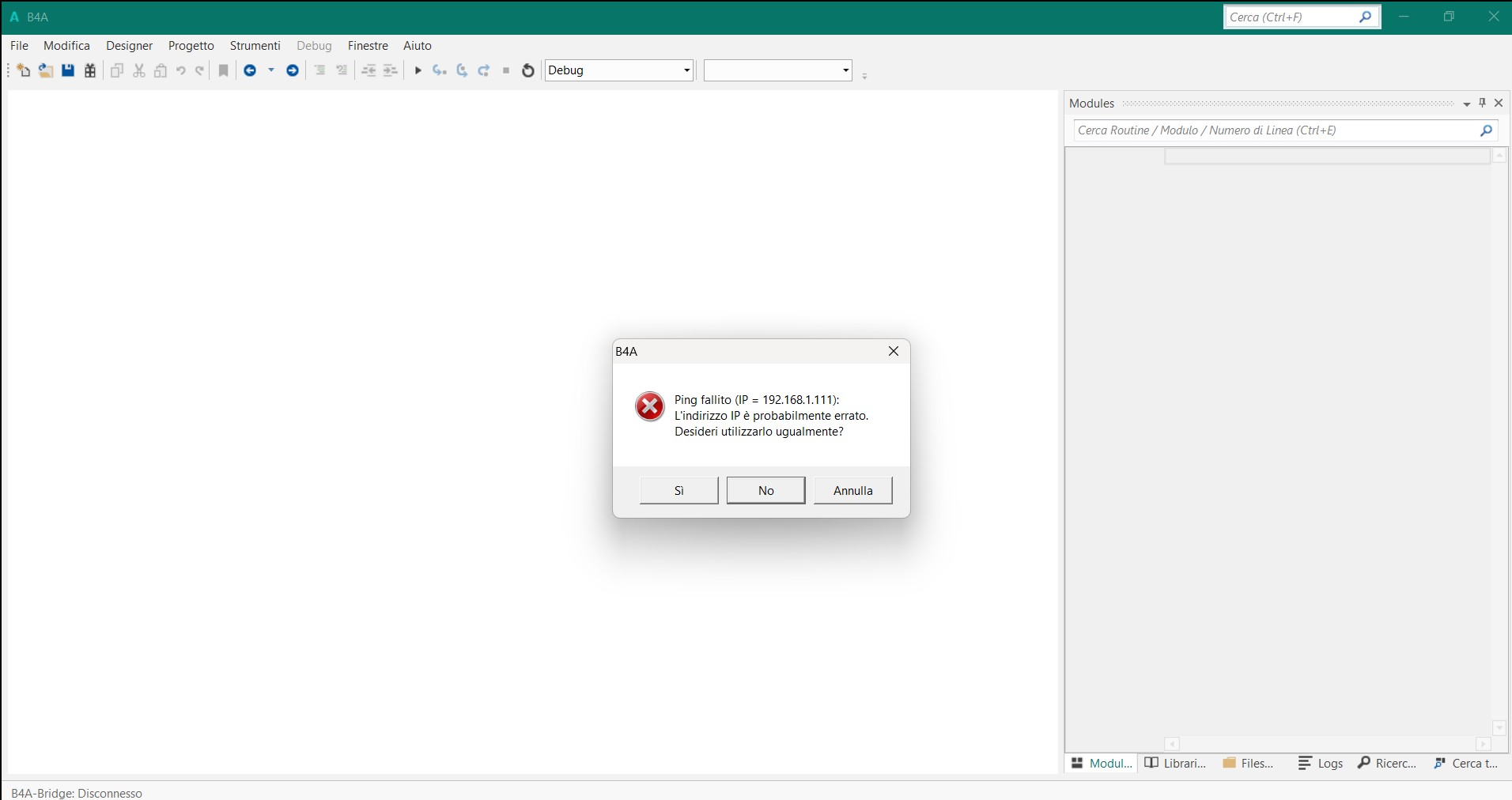Screen dimensions: 1512x800
Task: Click the undo arrow icon
Action: pyautogui.click(x=180, y=70)
